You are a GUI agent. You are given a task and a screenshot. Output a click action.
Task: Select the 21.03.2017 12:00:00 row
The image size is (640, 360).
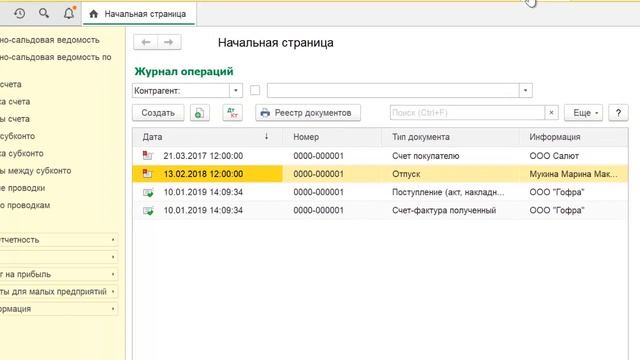380,156
